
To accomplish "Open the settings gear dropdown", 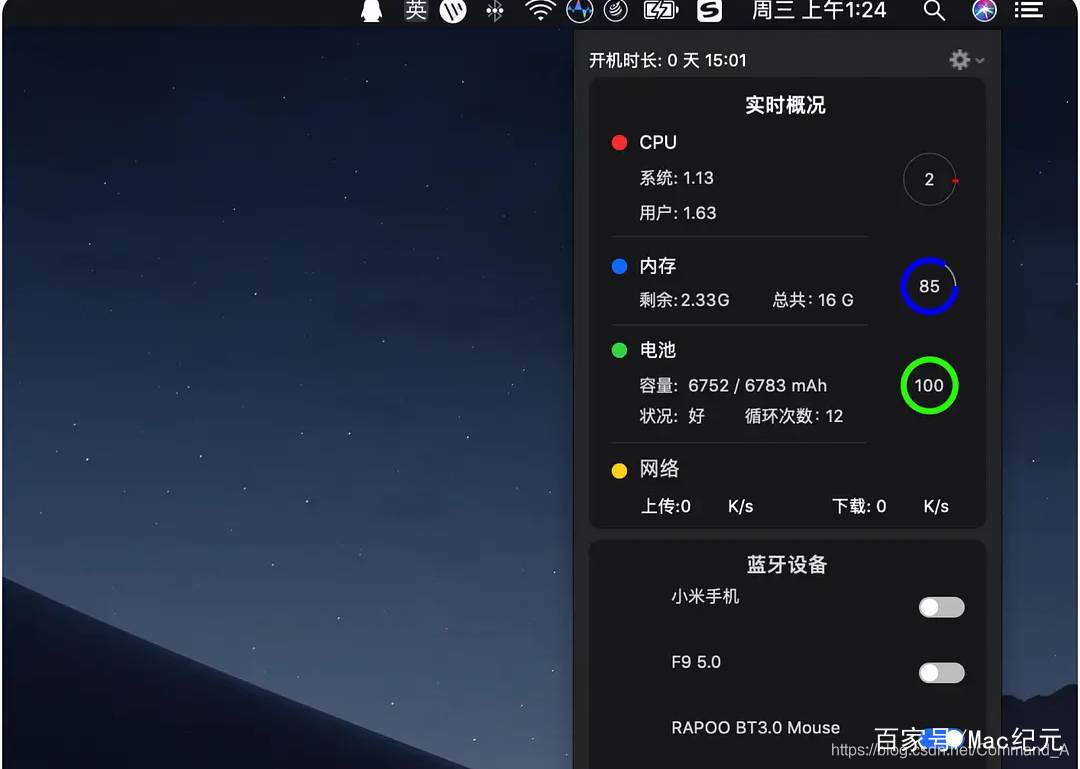I will point(966,60).
